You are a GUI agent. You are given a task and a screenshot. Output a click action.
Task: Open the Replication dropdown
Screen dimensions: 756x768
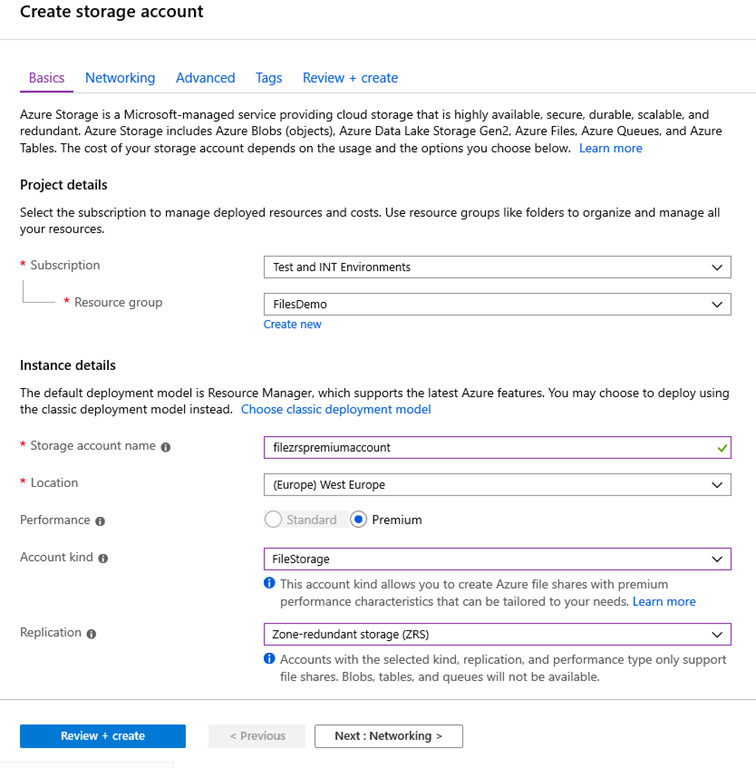496,634
